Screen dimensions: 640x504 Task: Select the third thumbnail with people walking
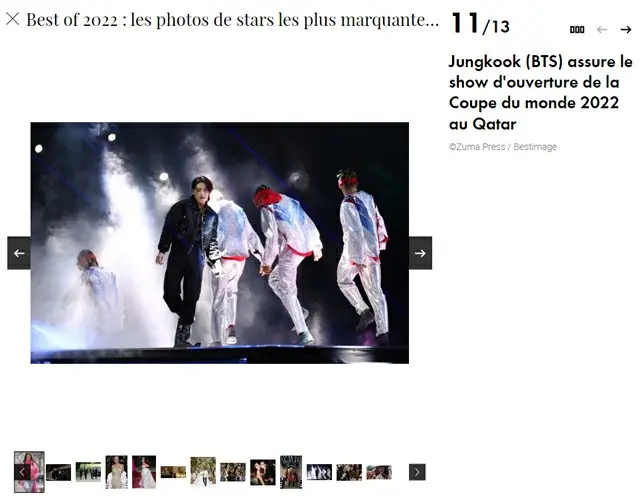click(x=88, y=472)
